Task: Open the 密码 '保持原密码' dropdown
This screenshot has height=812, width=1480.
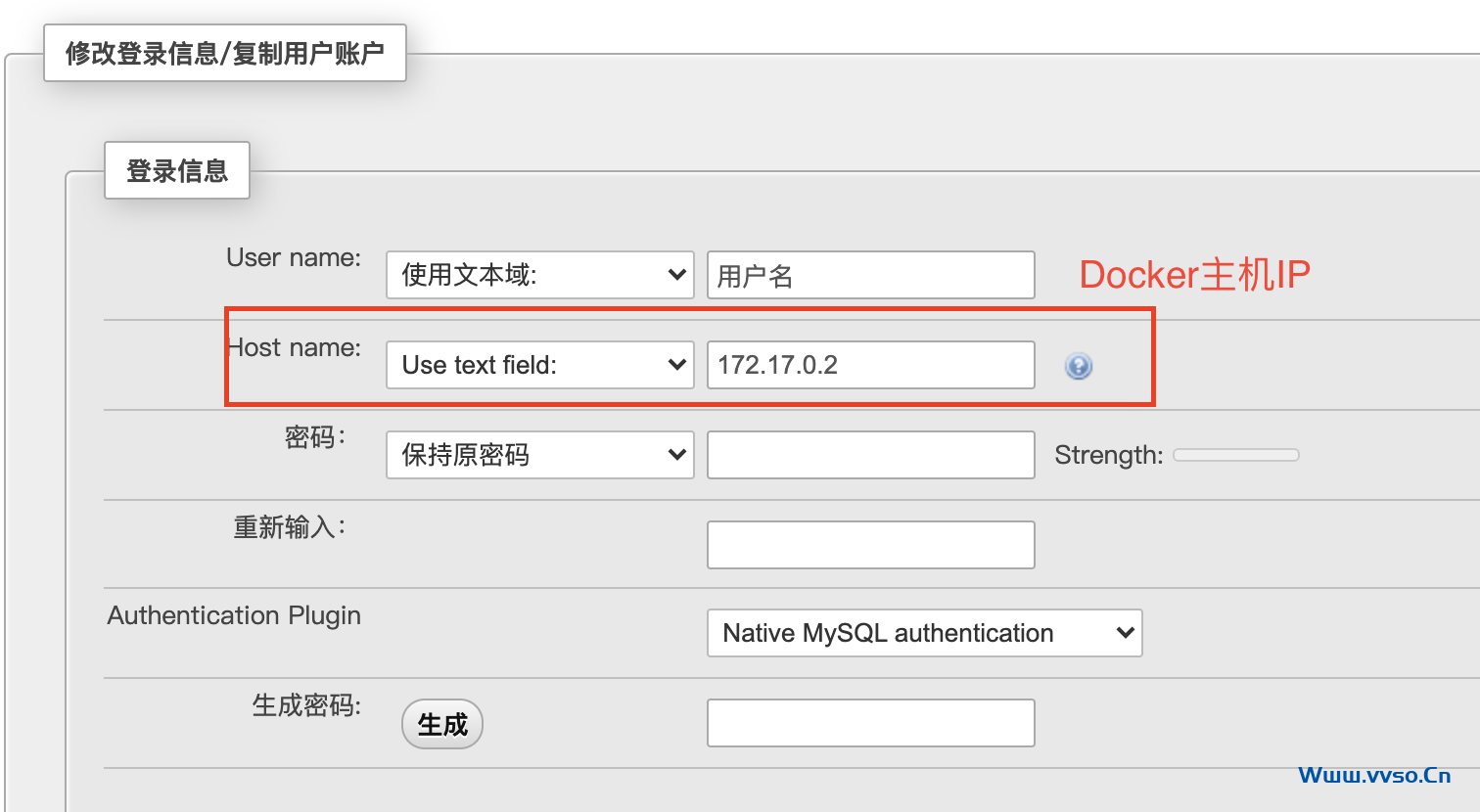Action: (x=540, y=455)
